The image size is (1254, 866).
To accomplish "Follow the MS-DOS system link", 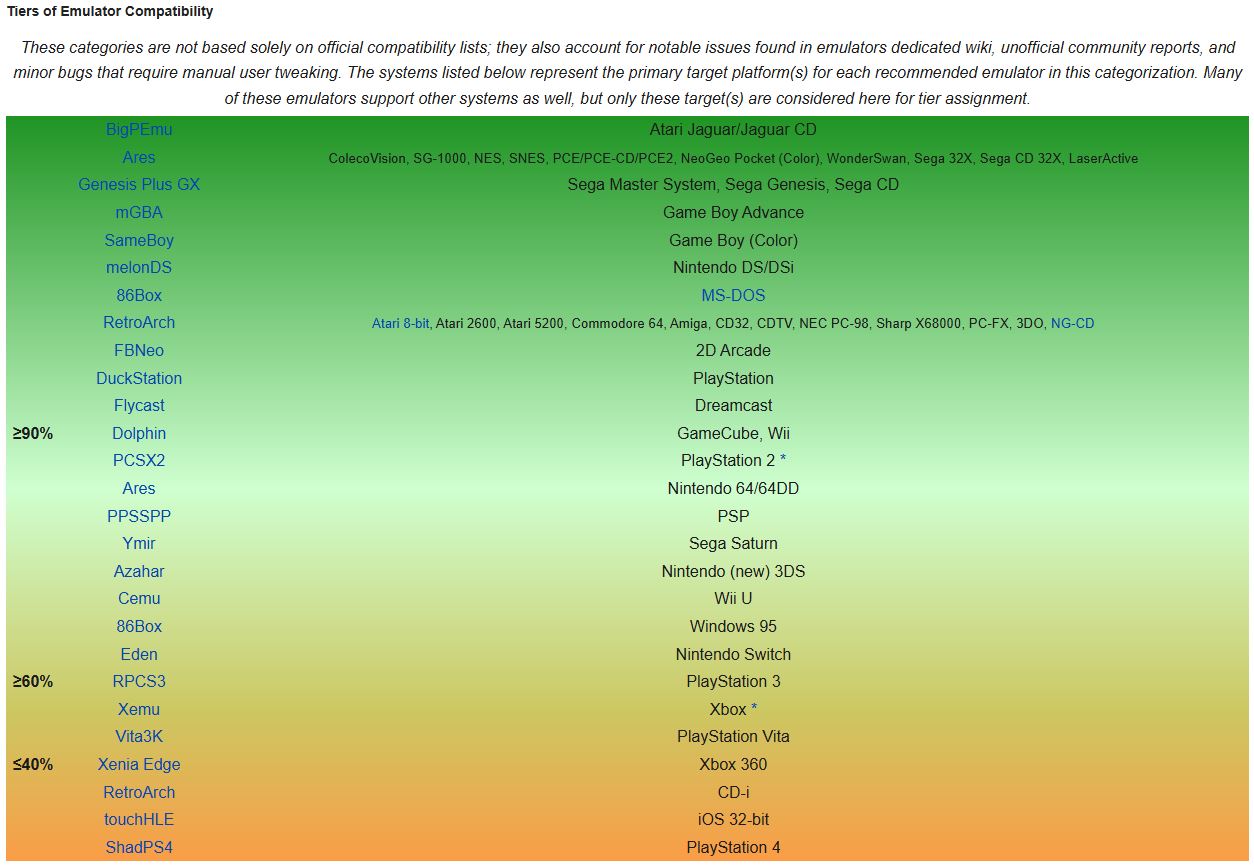I will 733,295.
